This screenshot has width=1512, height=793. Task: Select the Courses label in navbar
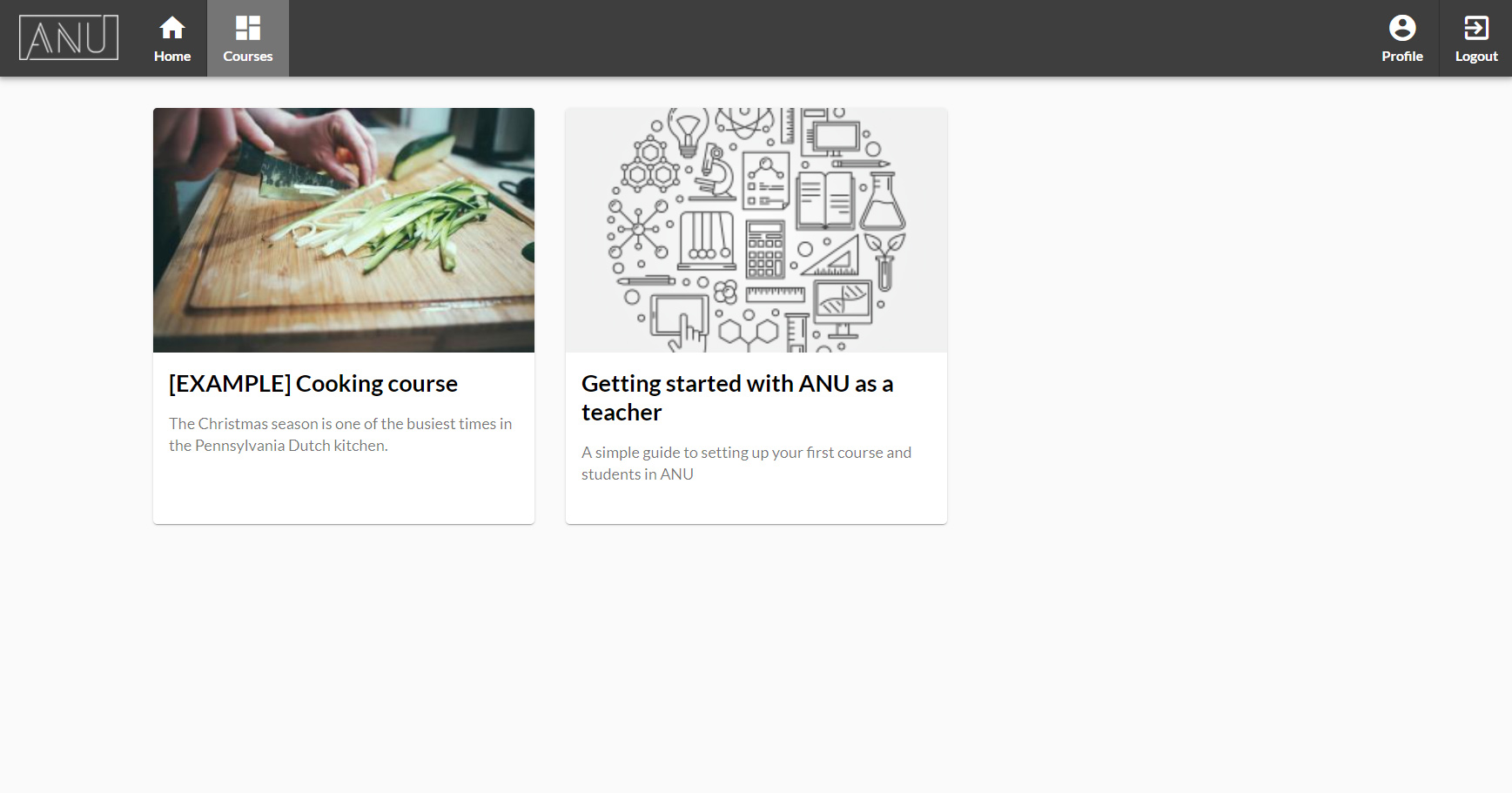pos(248,57)
